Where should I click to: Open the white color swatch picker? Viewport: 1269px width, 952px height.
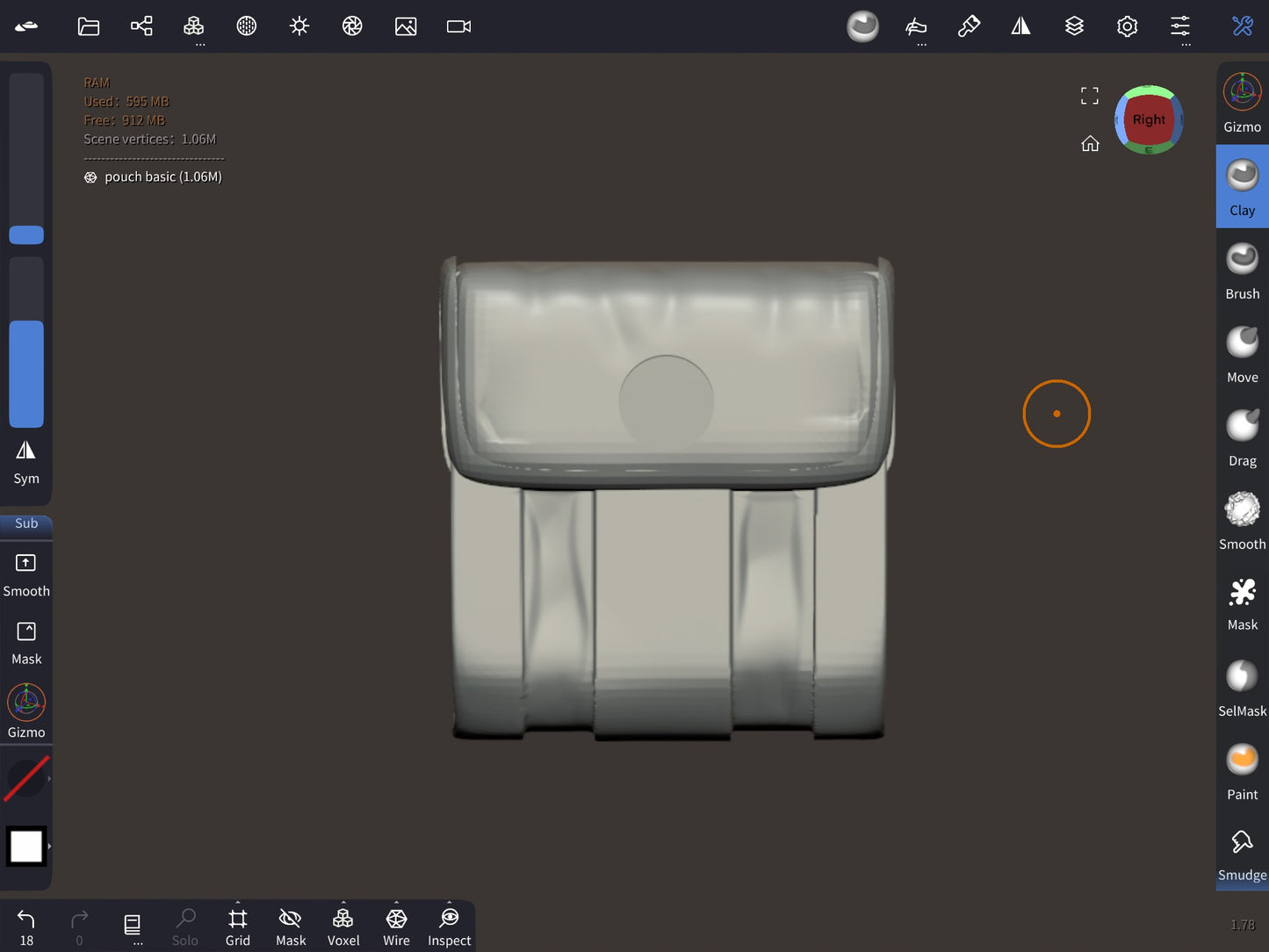click(25, 847)
